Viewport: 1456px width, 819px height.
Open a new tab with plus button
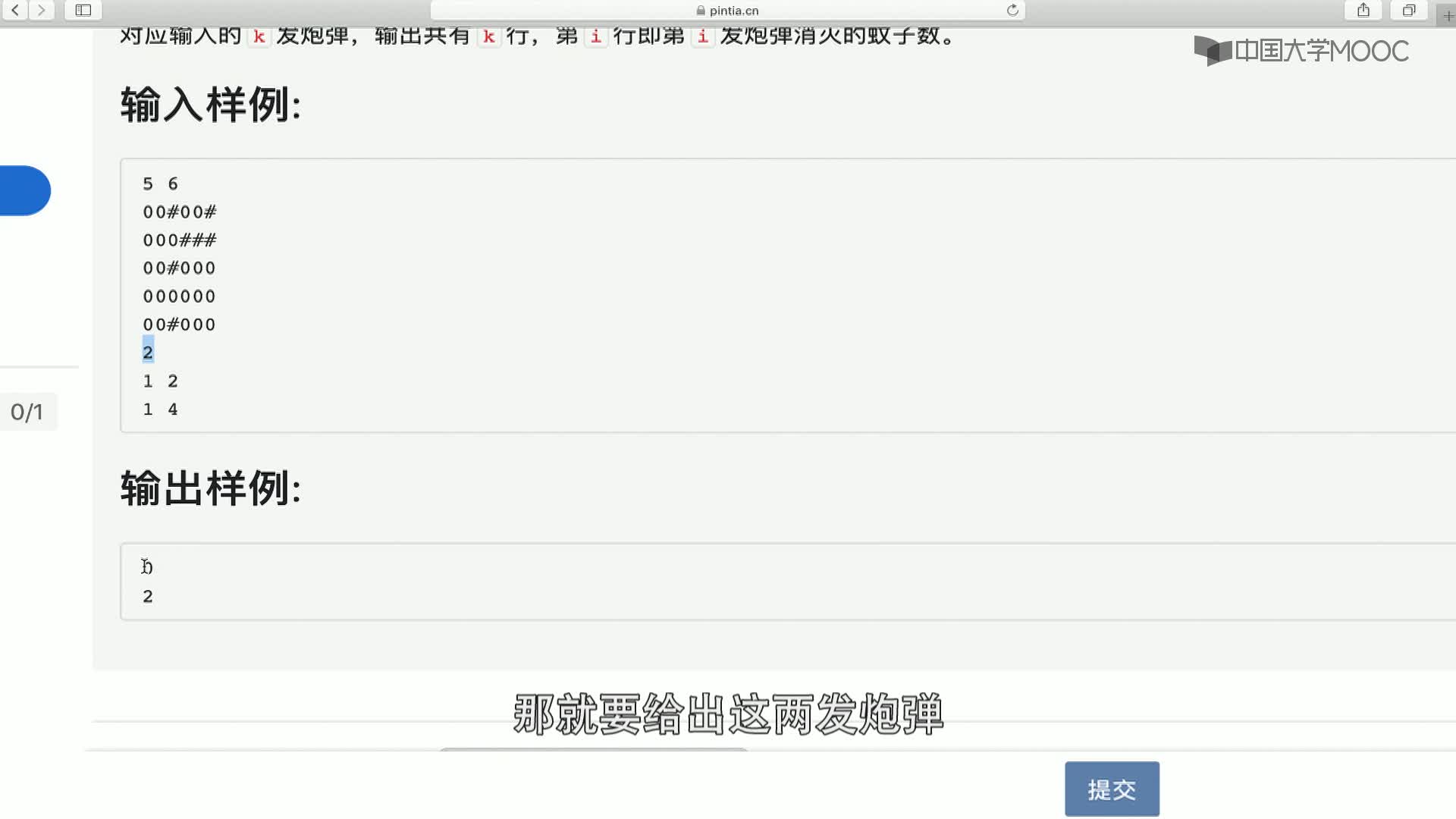click(1448, 15)
